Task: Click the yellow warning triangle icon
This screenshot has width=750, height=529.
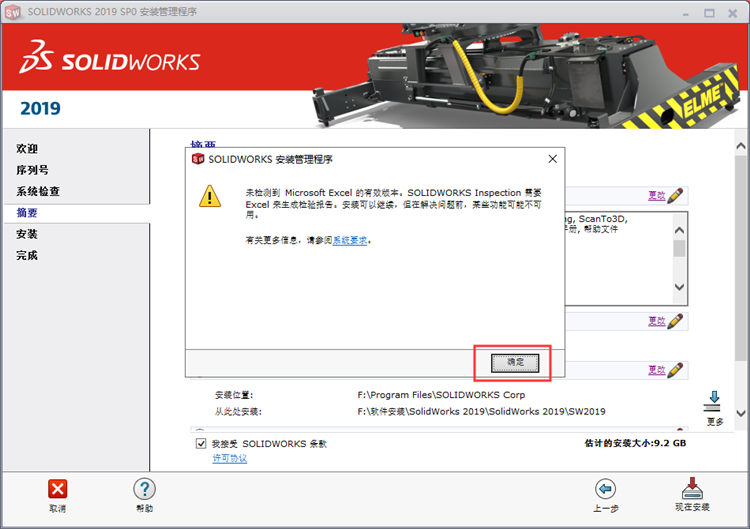Action: pyautogui.click(x=210, y=196)
